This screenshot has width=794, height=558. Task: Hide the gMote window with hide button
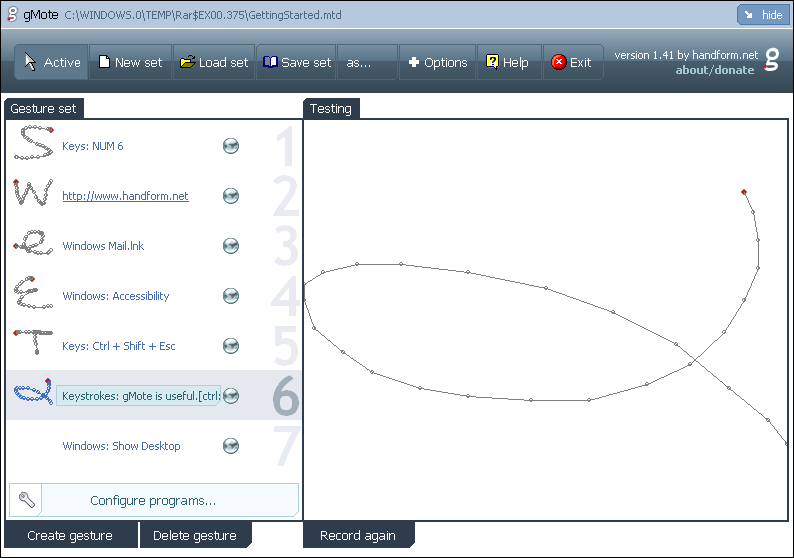[x=764, y=15]
